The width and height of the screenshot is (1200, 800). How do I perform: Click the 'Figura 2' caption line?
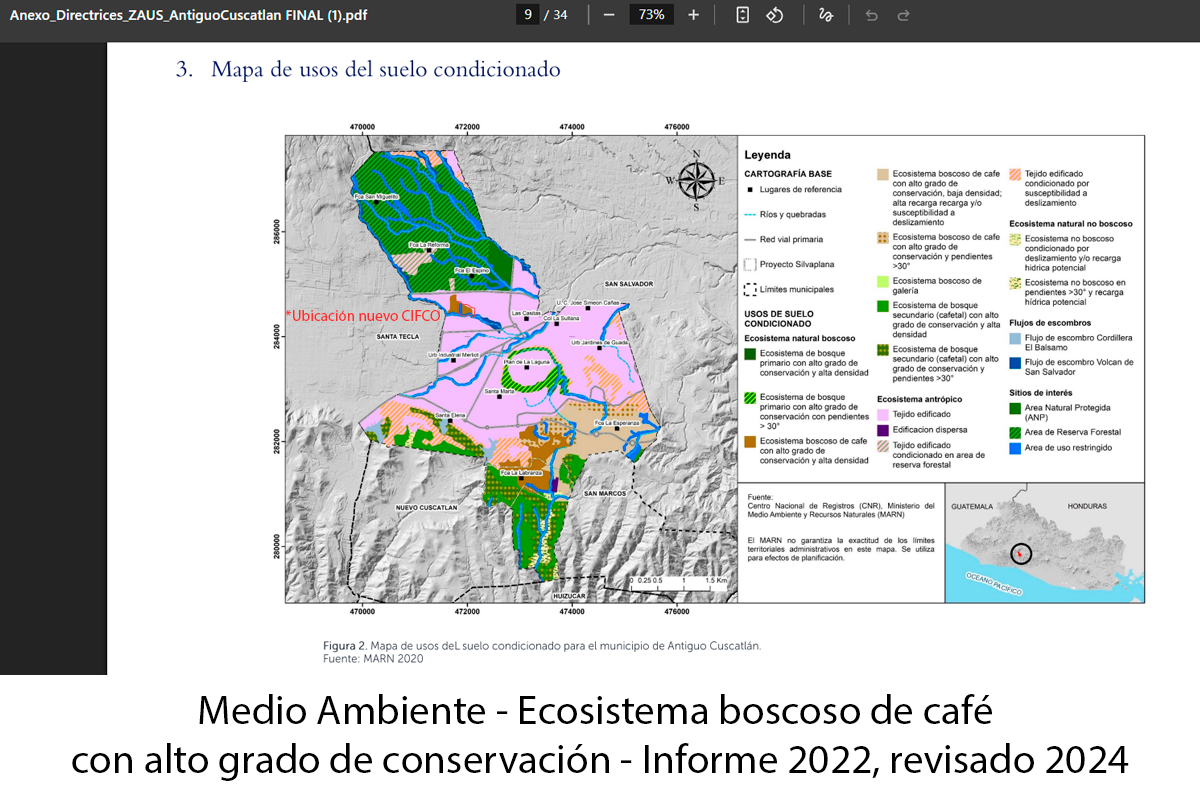coord(542,645)
